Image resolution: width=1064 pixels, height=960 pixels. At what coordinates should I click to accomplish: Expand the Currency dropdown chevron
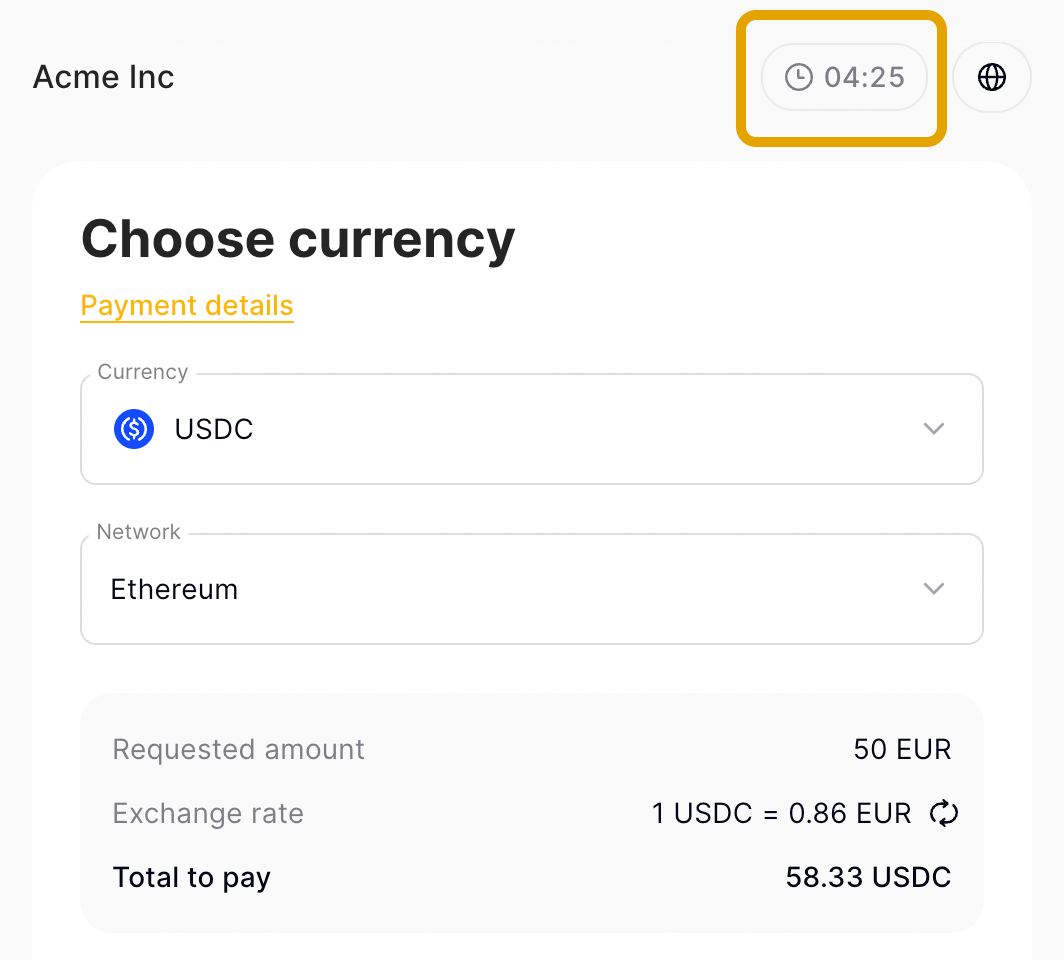click(x=934, y=429)
